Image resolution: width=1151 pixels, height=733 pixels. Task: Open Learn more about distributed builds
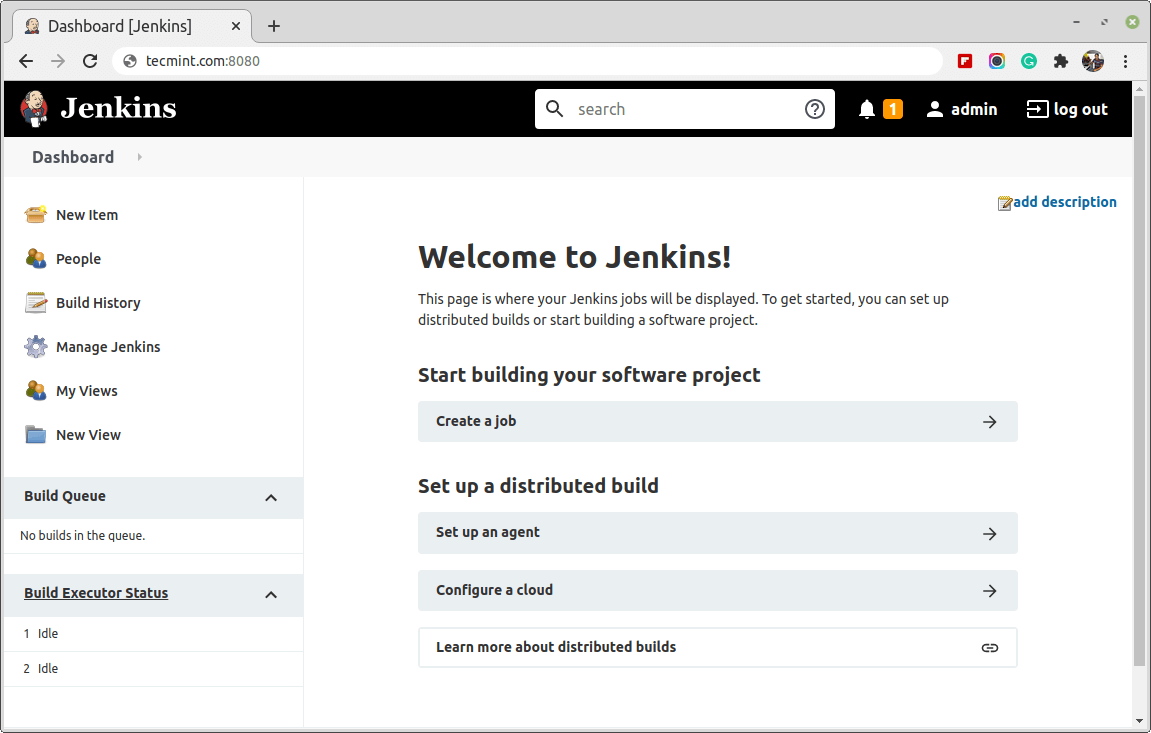pos(718,647)
